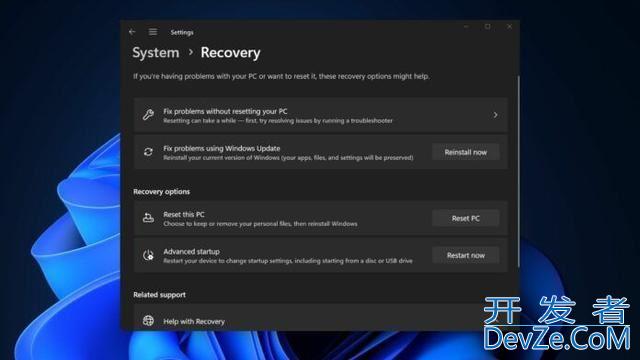Click the Settings title text
640x360 pixels.
pos(182,32)
